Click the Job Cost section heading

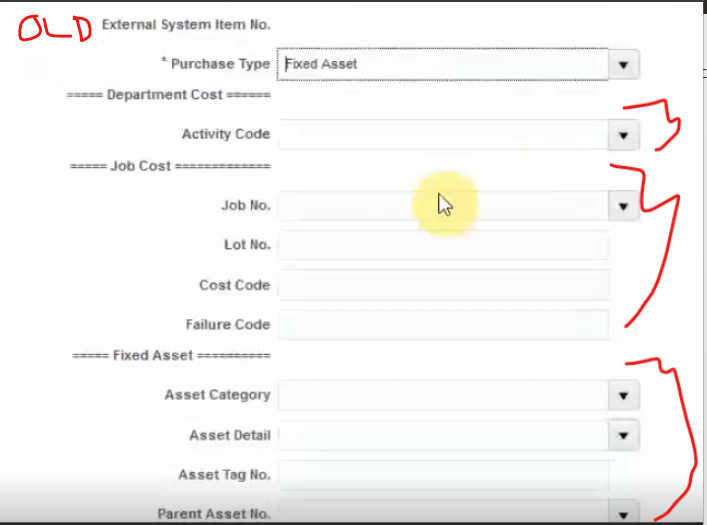170,166
